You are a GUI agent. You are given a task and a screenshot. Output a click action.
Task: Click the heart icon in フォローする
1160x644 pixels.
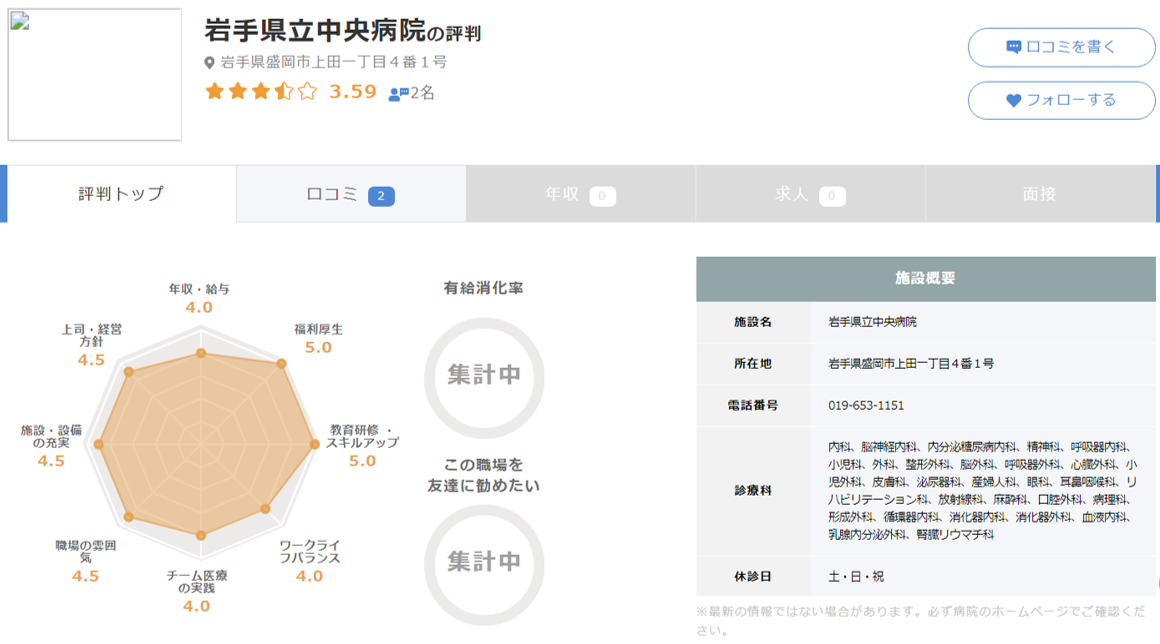(x=1013, y=100)
